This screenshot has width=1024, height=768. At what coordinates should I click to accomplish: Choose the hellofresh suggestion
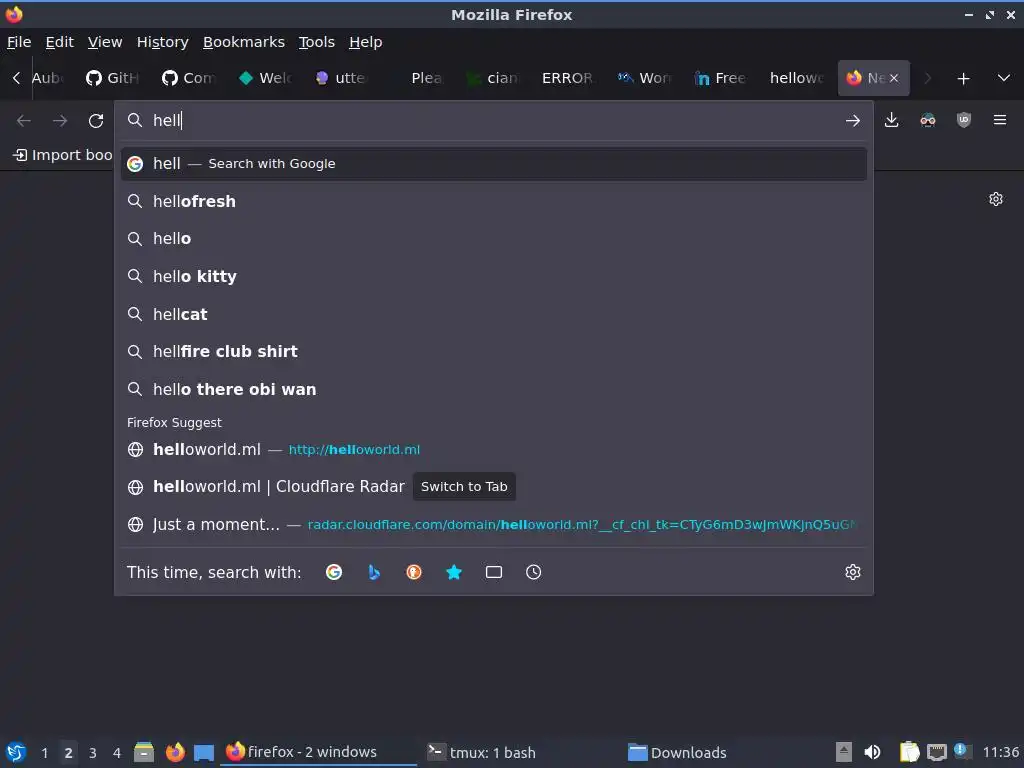tap(494, 201)
